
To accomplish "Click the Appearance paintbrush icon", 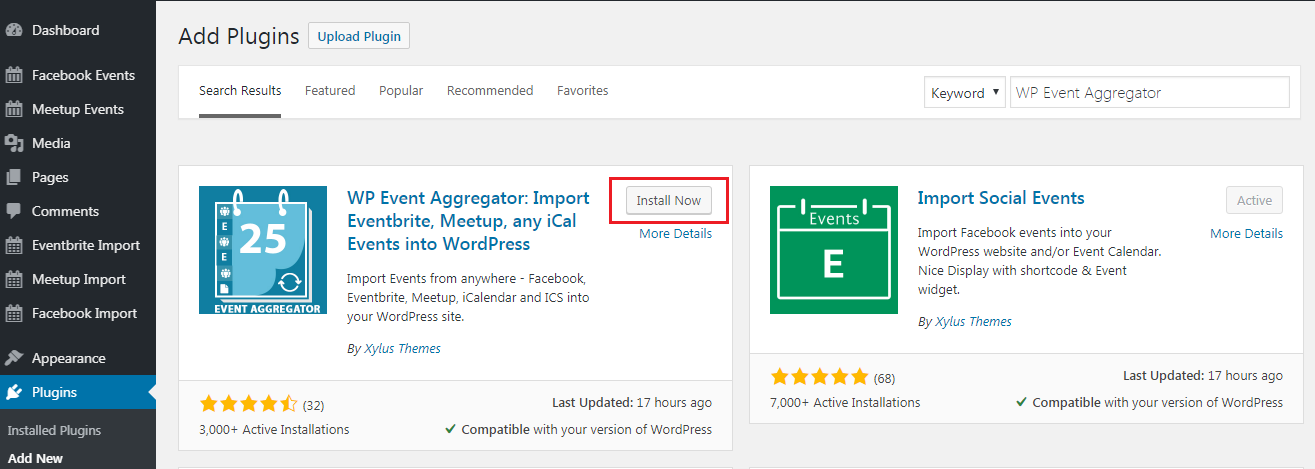I will click(14, 358).
